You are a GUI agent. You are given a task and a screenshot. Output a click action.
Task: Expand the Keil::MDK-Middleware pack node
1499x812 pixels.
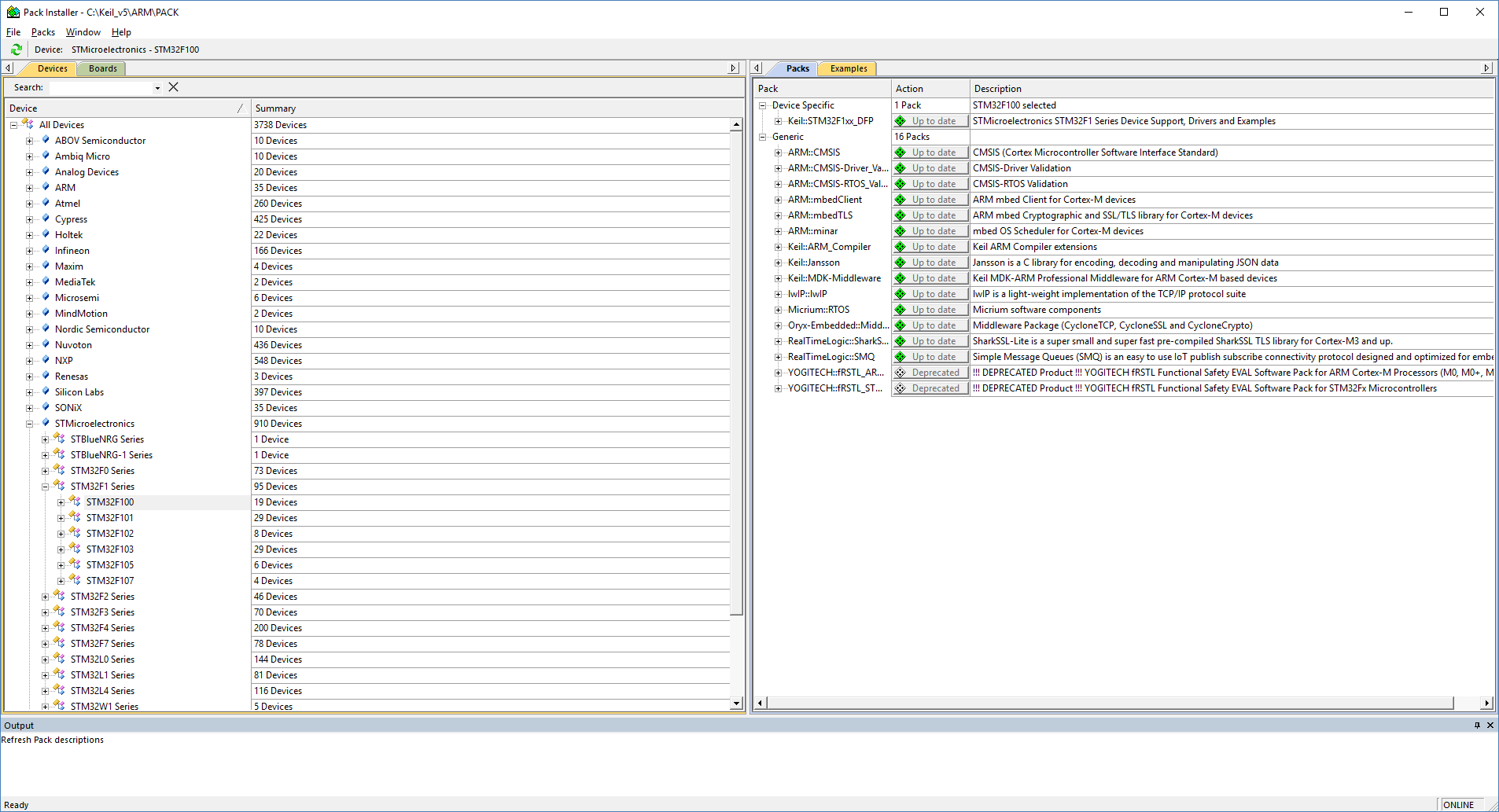pos(778,278)
